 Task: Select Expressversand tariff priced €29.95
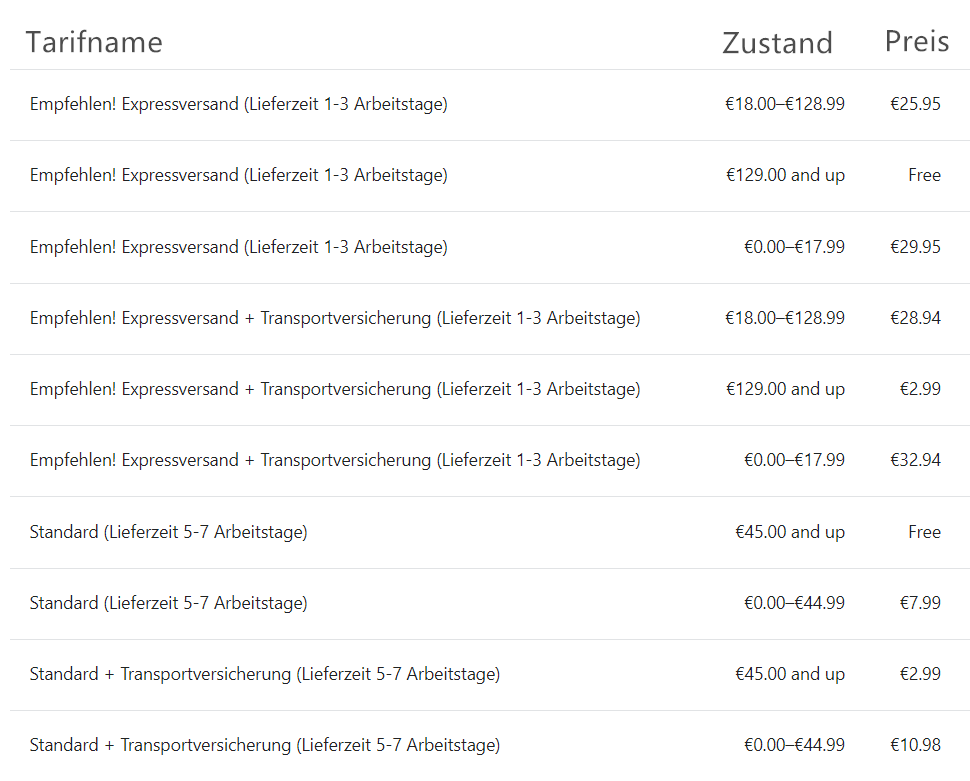pos(490,248)
